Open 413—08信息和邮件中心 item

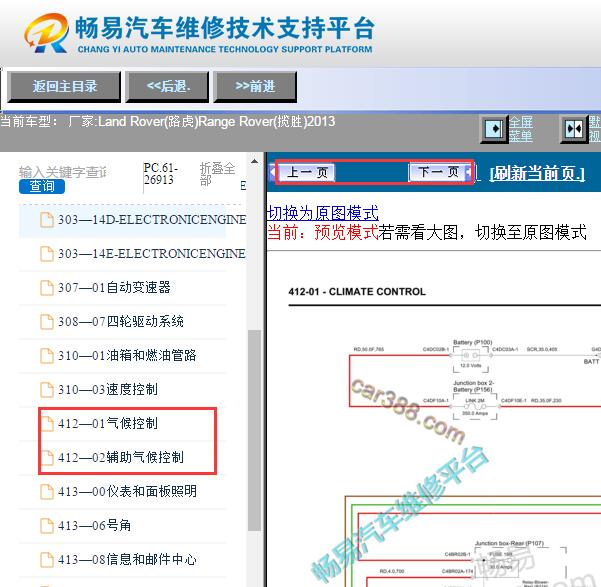tap(127, 559)
